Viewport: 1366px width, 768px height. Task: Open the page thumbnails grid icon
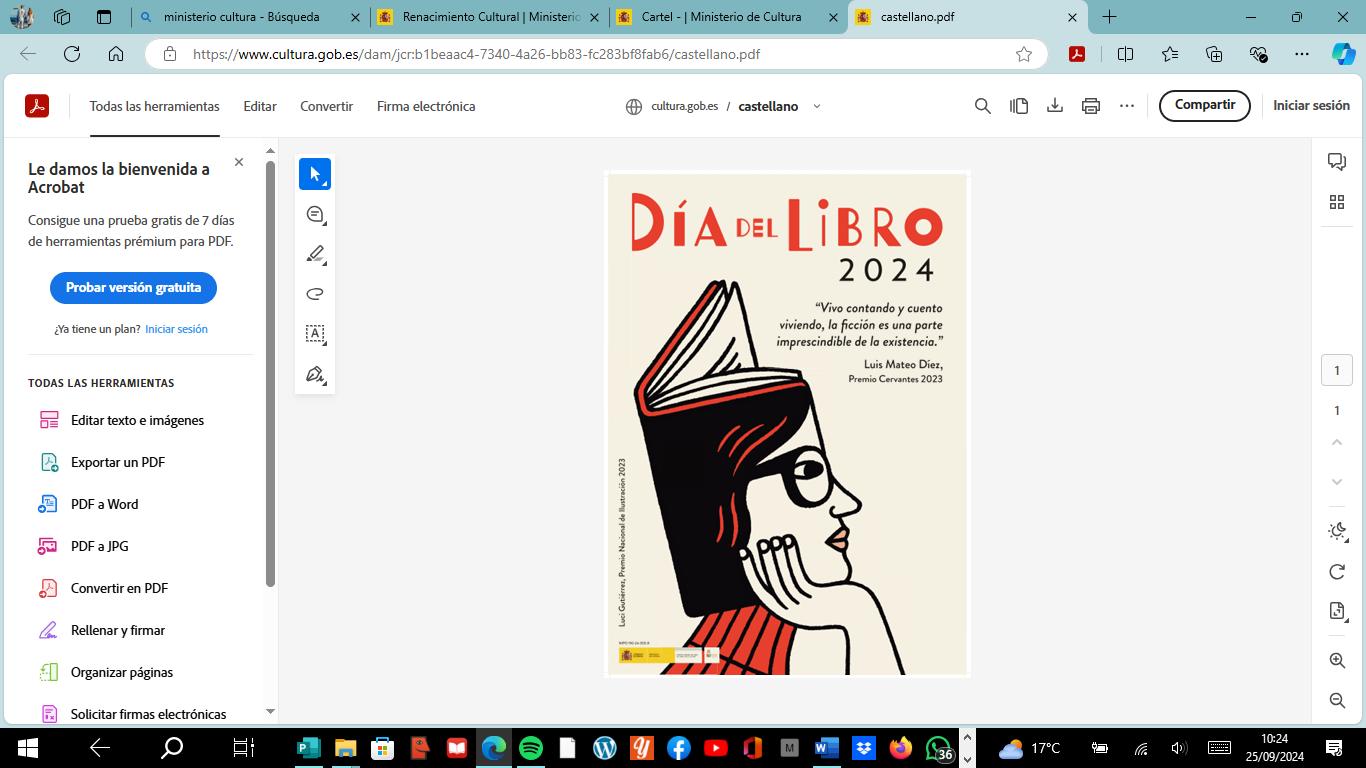(x=1337, y=202)
